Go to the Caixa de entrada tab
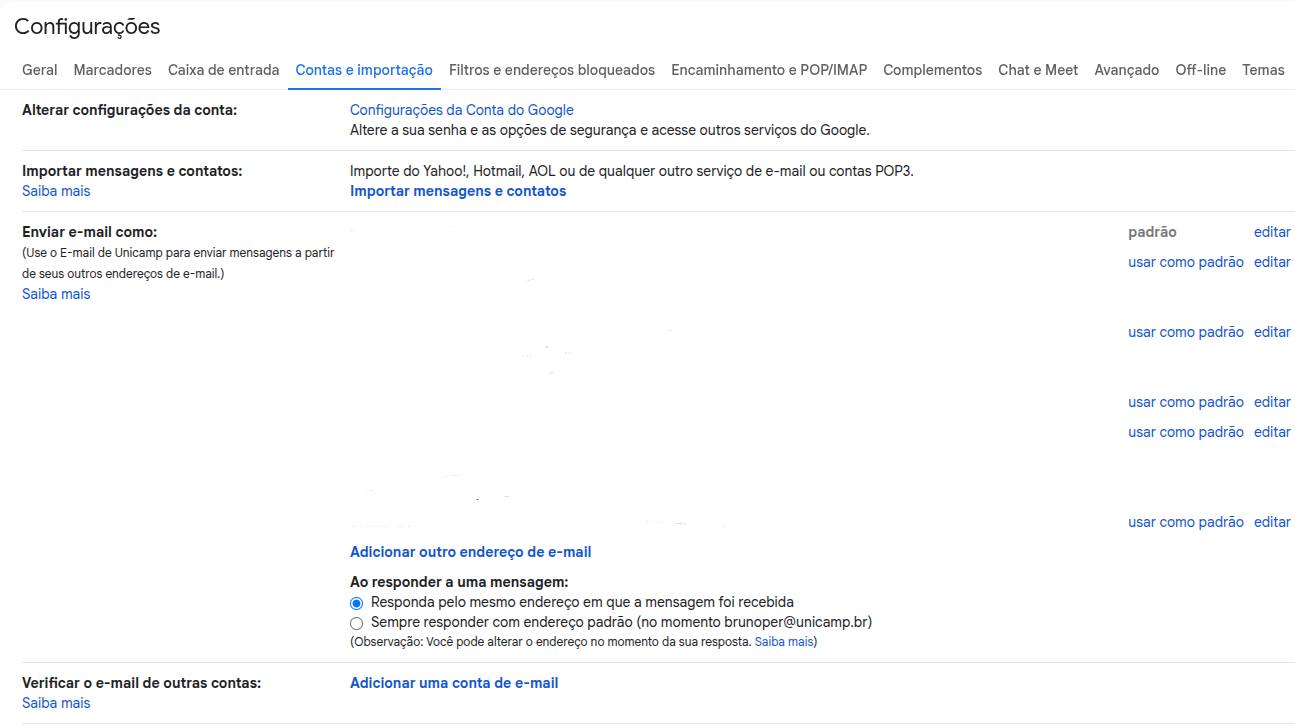The width and height of the screenshot is (1295, 726). (223, 70)
